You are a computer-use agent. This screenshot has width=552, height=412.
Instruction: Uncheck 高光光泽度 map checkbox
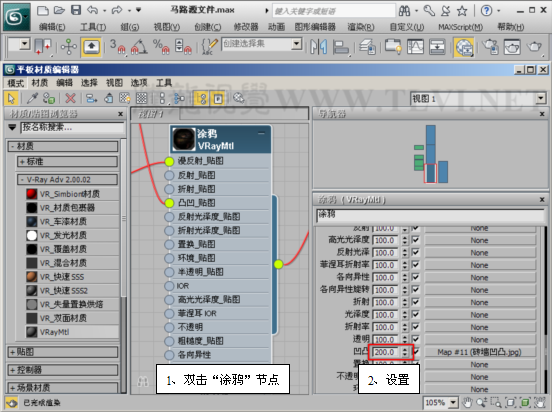(416, 240)
